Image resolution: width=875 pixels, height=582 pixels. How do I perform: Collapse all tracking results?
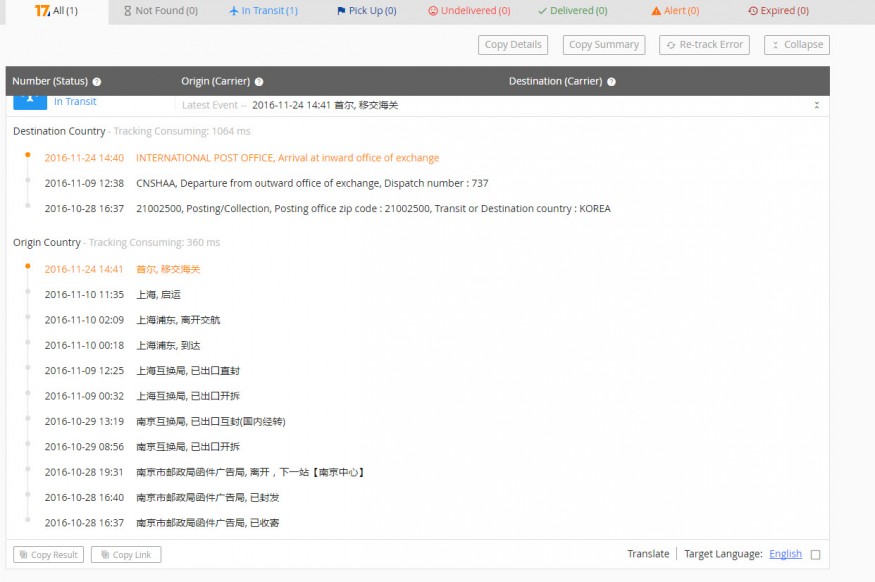pos(796,45)
